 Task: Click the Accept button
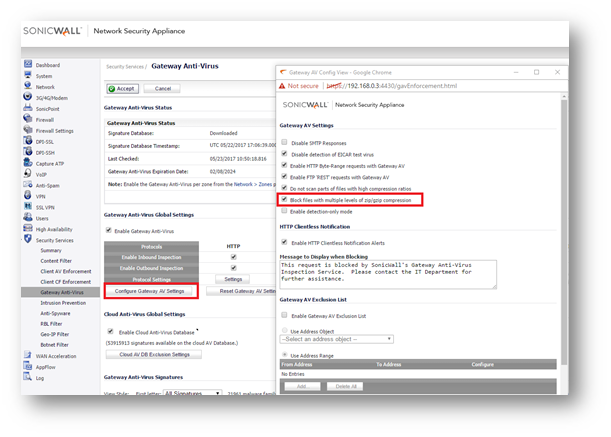pyautogui.click(x=123, y=89)
